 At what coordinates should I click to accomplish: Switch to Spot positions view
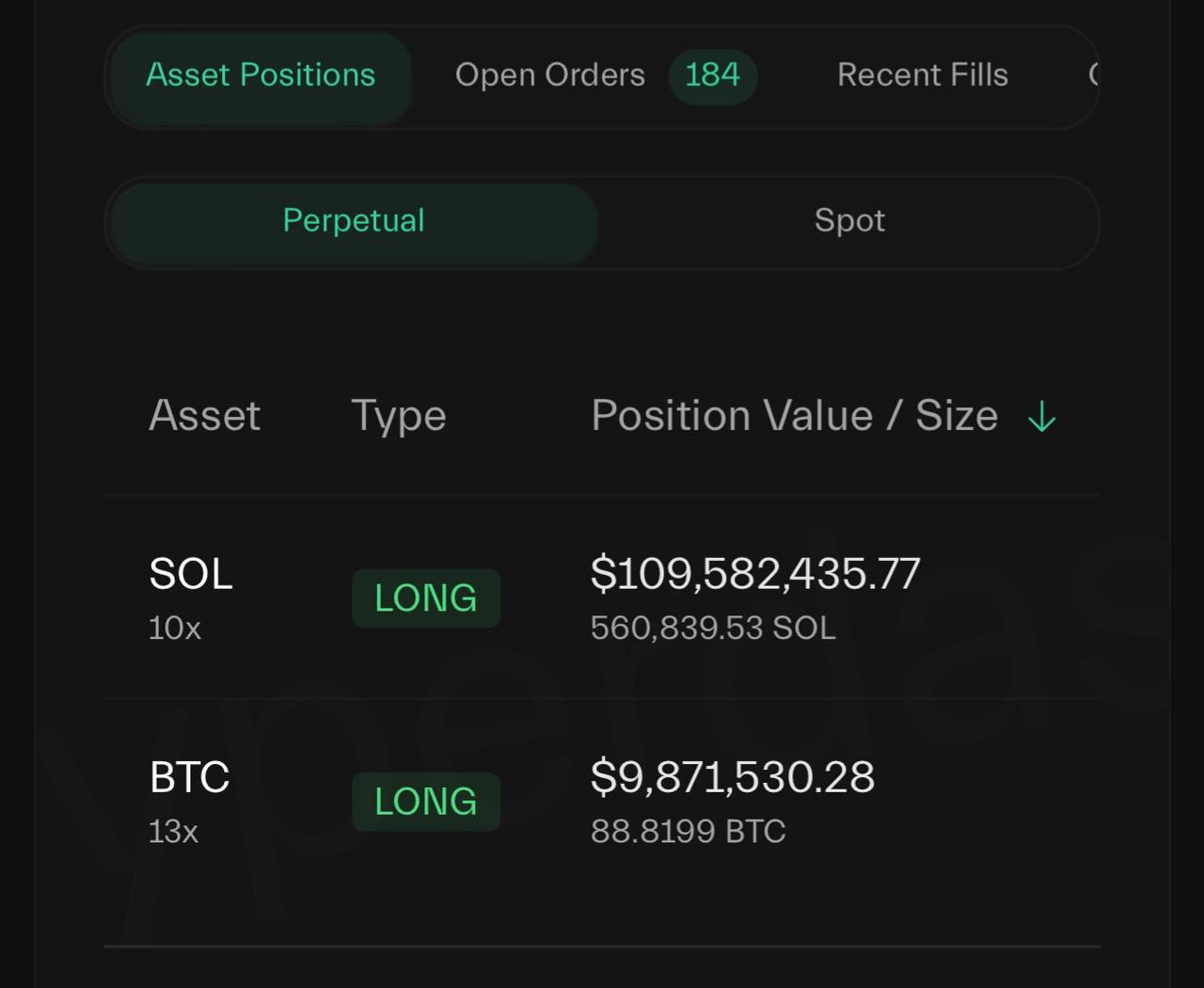849,221
